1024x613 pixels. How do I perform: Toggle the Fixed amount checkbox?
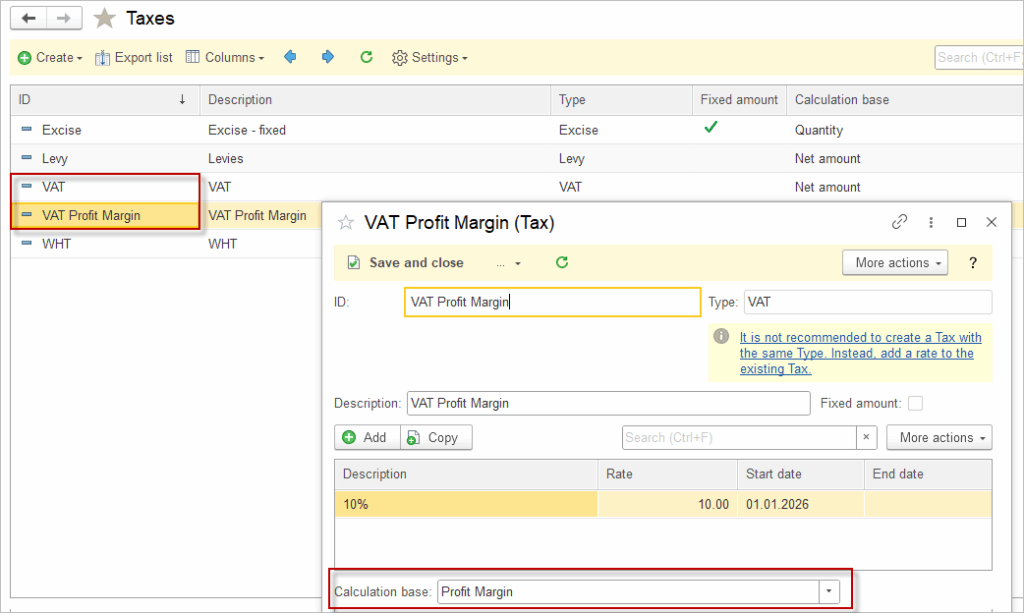click(x=915, y=403)
